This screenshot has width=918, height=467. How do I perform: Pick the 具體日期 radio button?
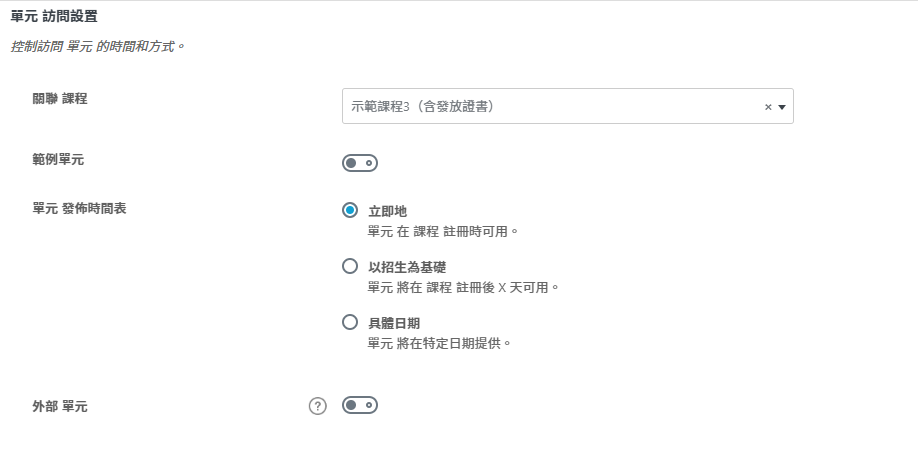pos(350,322)
